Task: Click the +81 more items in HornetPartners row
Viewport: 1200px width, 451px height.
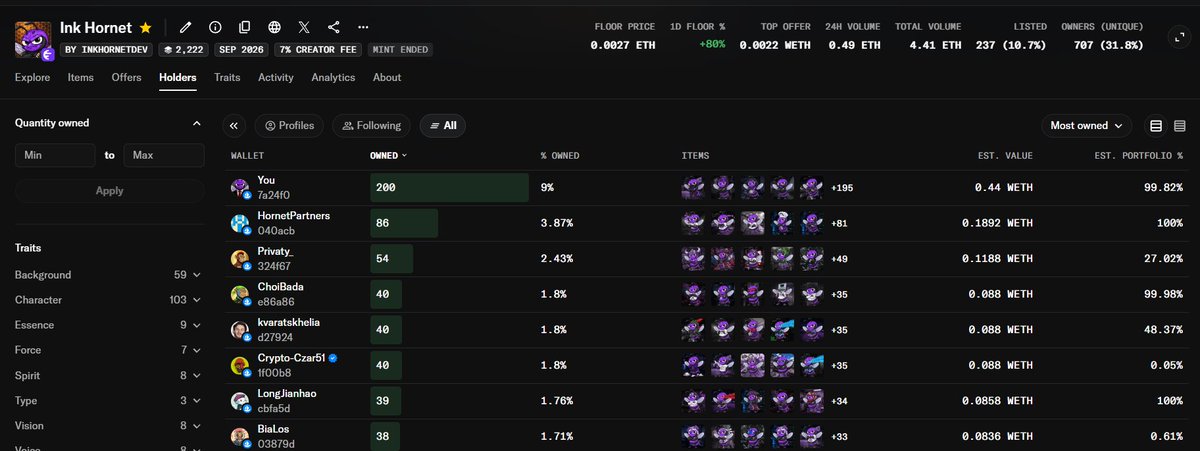Action: pos(840,223)
